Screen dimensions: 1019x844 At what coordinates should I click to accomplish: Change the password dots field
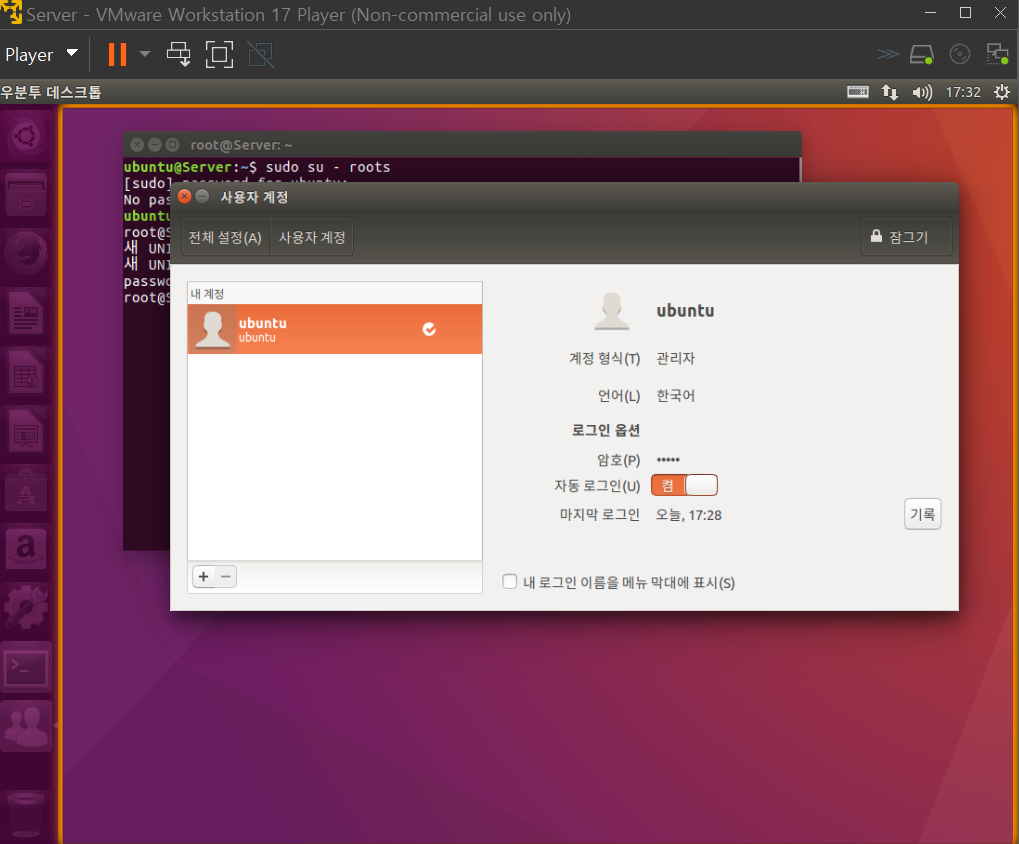[x=668, y=459]
